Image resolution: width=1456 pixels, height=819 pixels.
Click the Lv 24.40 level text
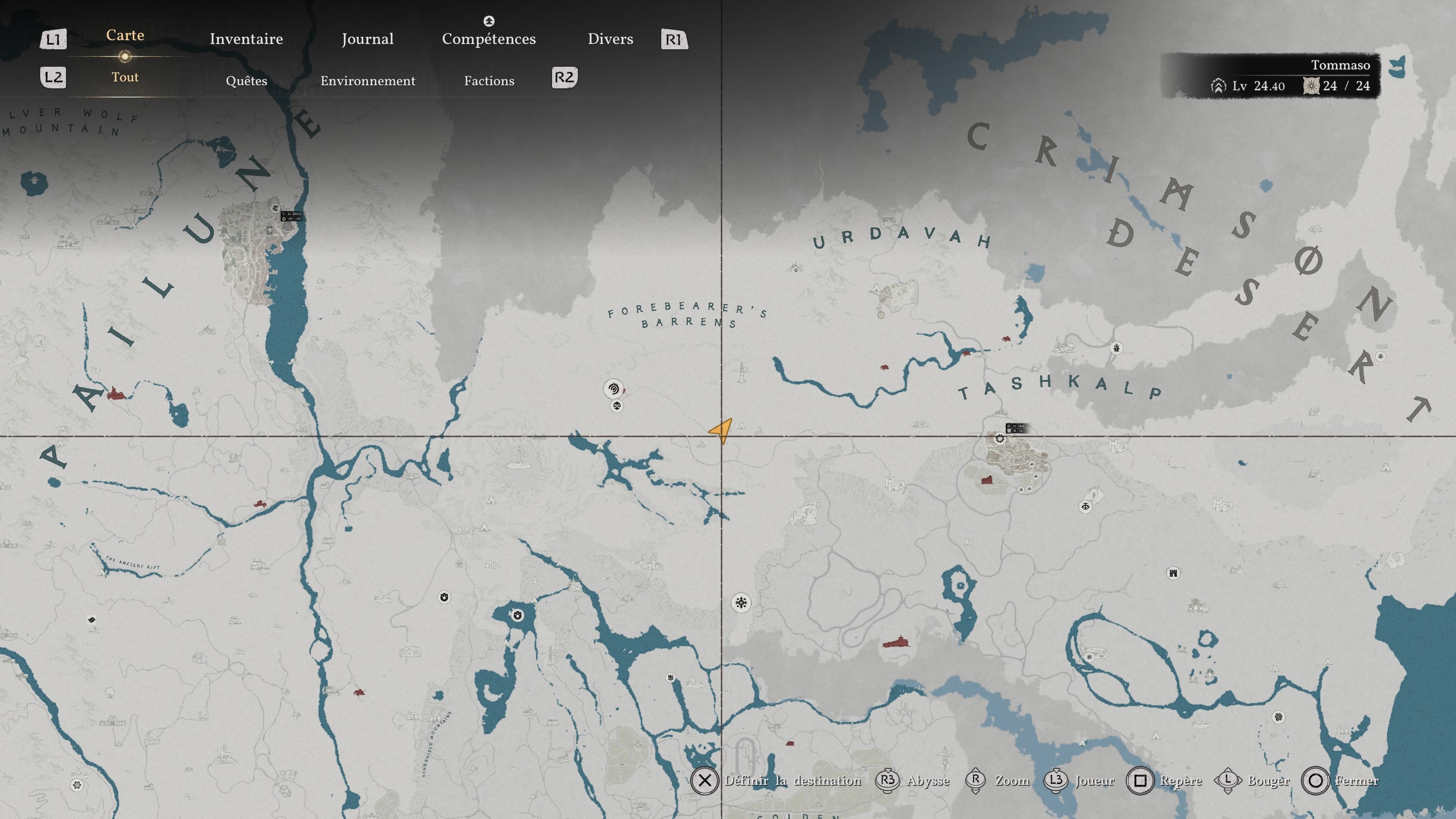[x=1258, y=86]
